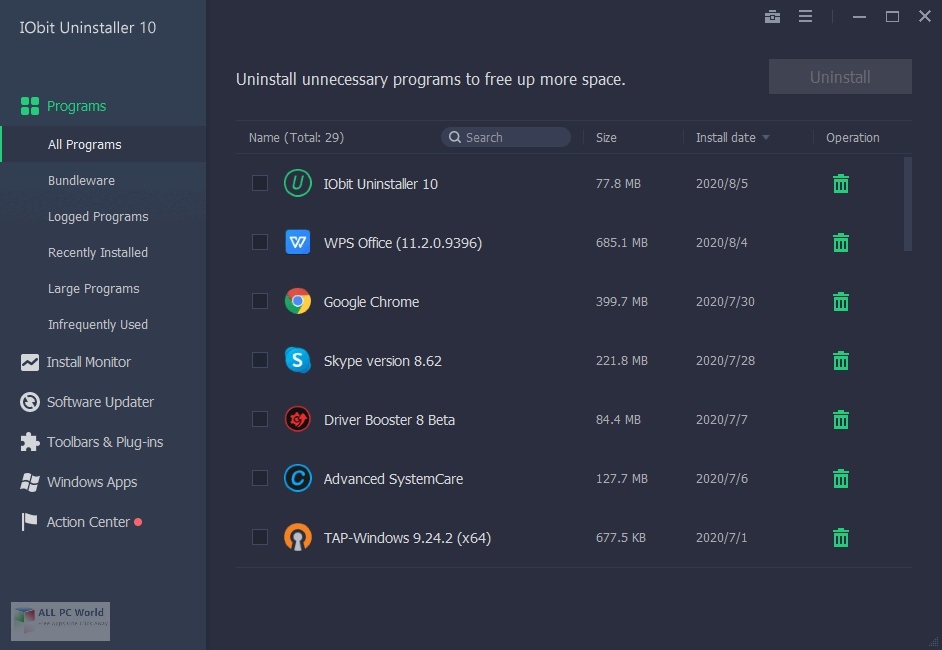
Task: Select the Driver Booster 8 Beta name
Action: pos(389,420)
